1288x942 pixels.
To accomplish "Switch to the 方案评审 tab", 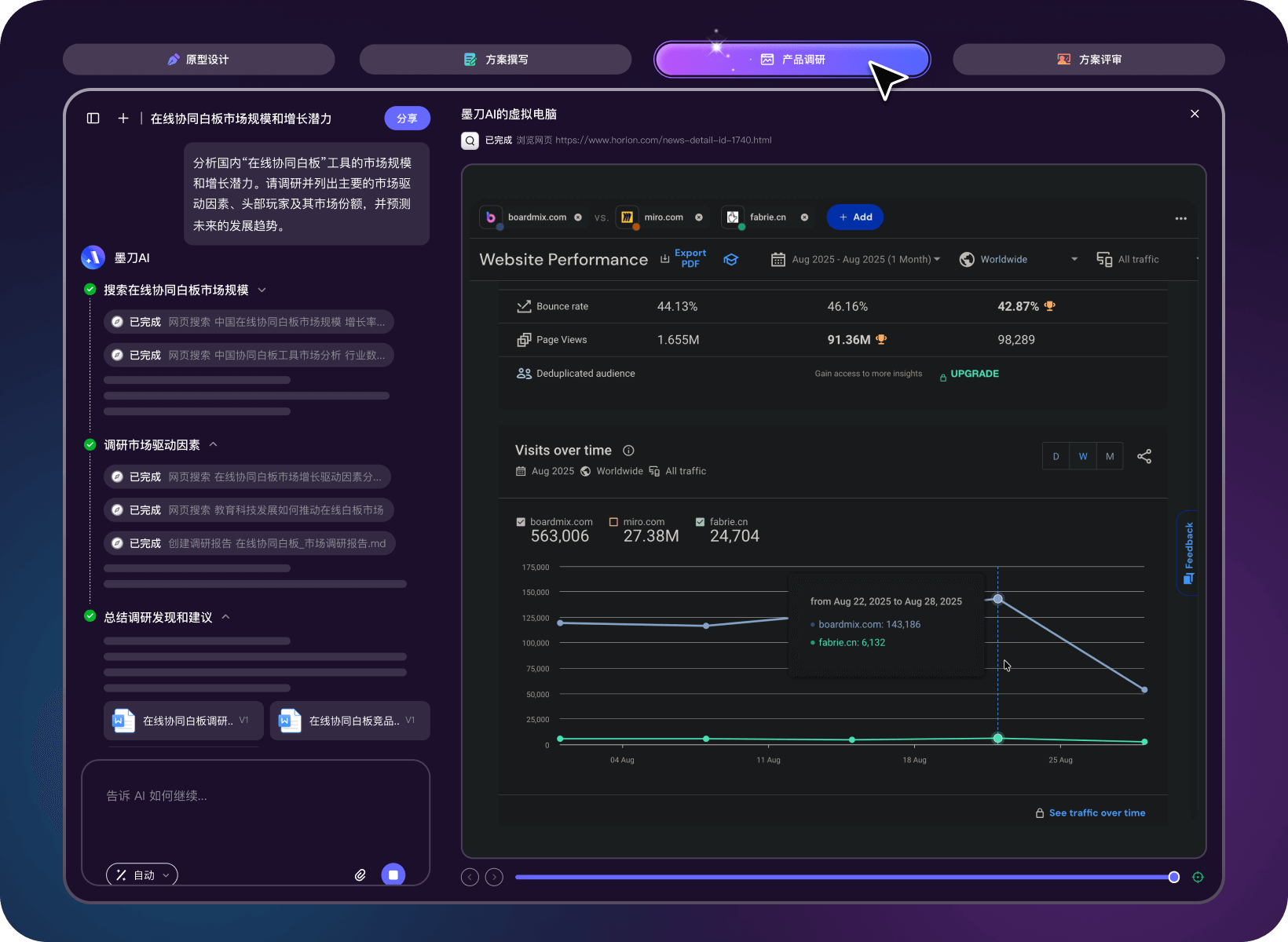I will pos(1089,60).
